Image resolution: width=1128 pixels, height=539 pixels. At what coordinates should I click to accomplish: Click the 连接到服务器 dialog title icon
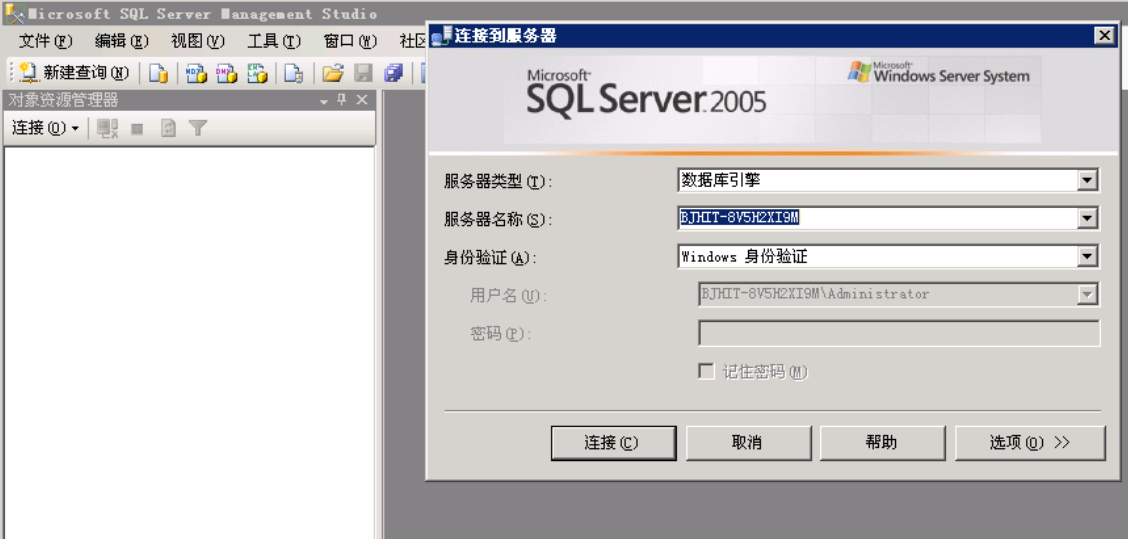[441, 36]
